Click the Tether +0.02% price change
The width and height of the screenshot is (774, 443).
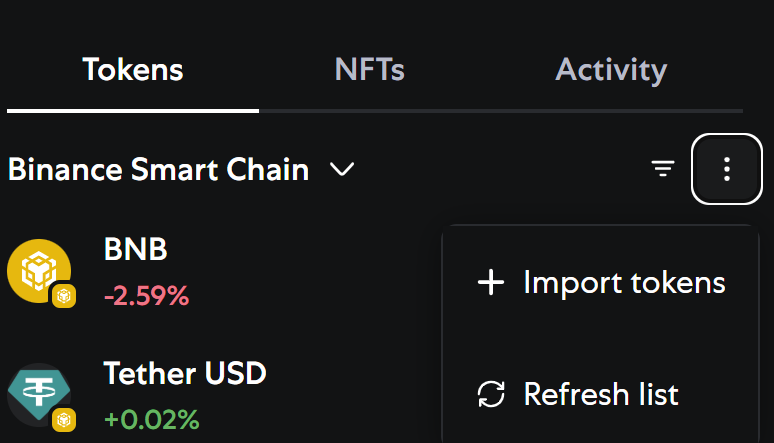[151, 419]
